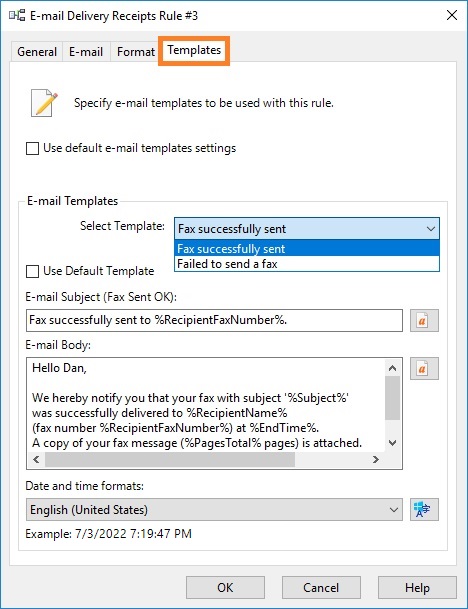Click the horizontal scroll left arrow
Screen dimensions: 468x609
pyautogui.click(x=36, y=459)
